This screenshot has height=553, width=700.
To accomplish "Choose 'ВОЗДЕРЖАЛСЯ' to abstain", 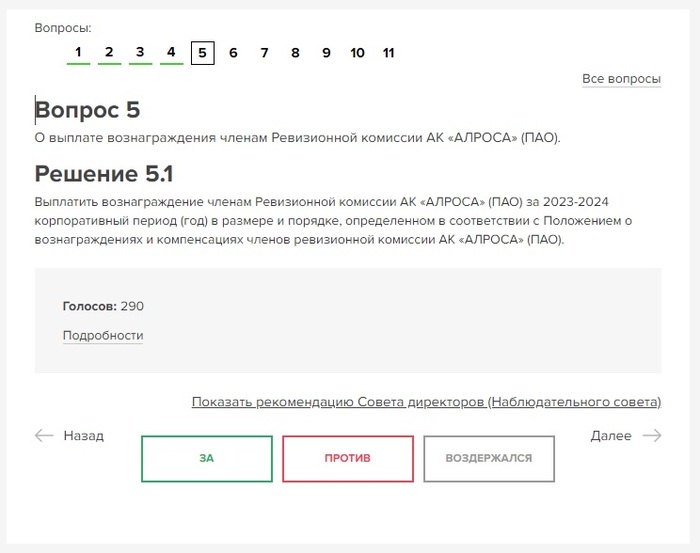I will (x=489, y=459).
